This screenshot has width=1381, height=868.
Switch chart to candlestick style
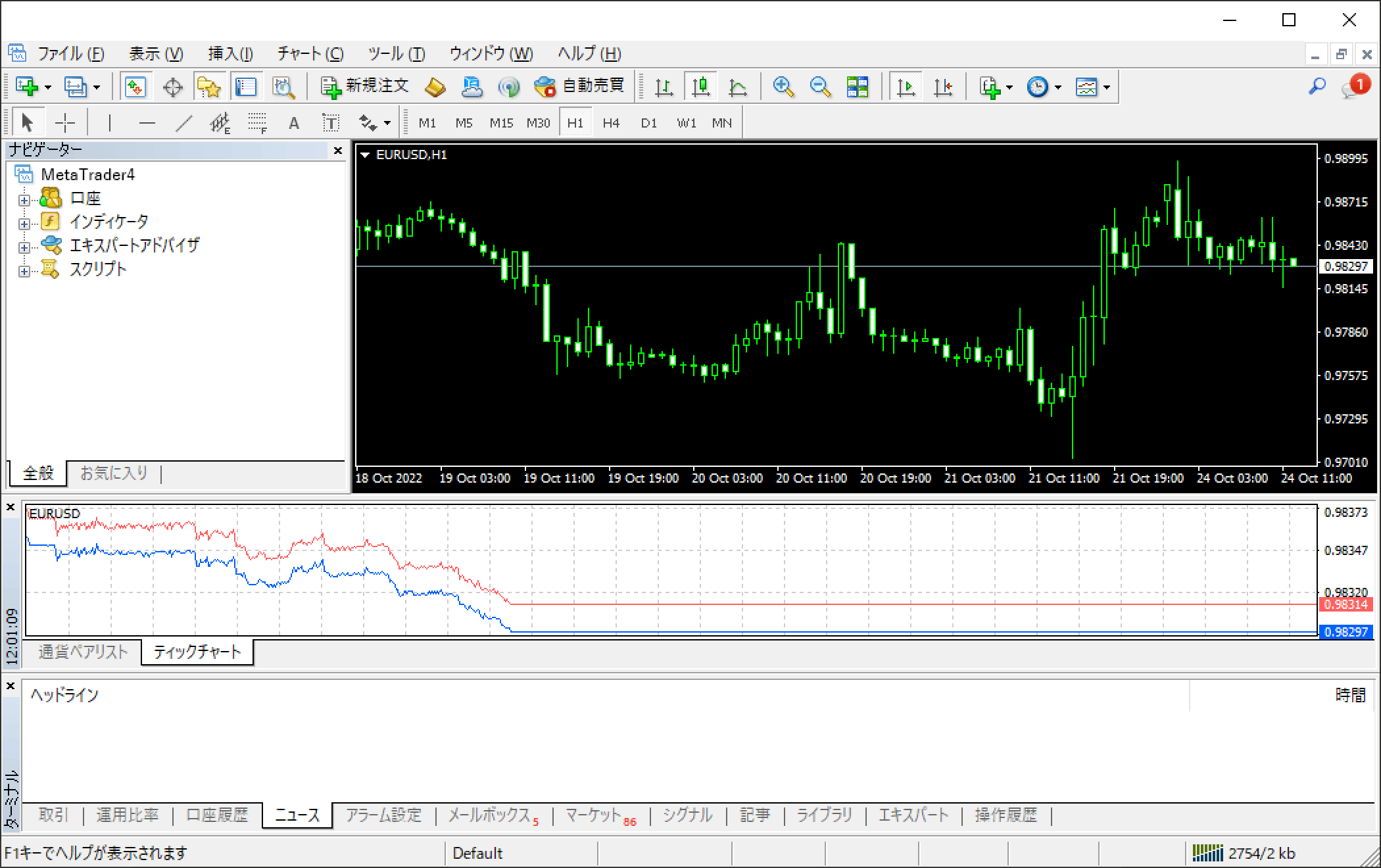[701, 86]
